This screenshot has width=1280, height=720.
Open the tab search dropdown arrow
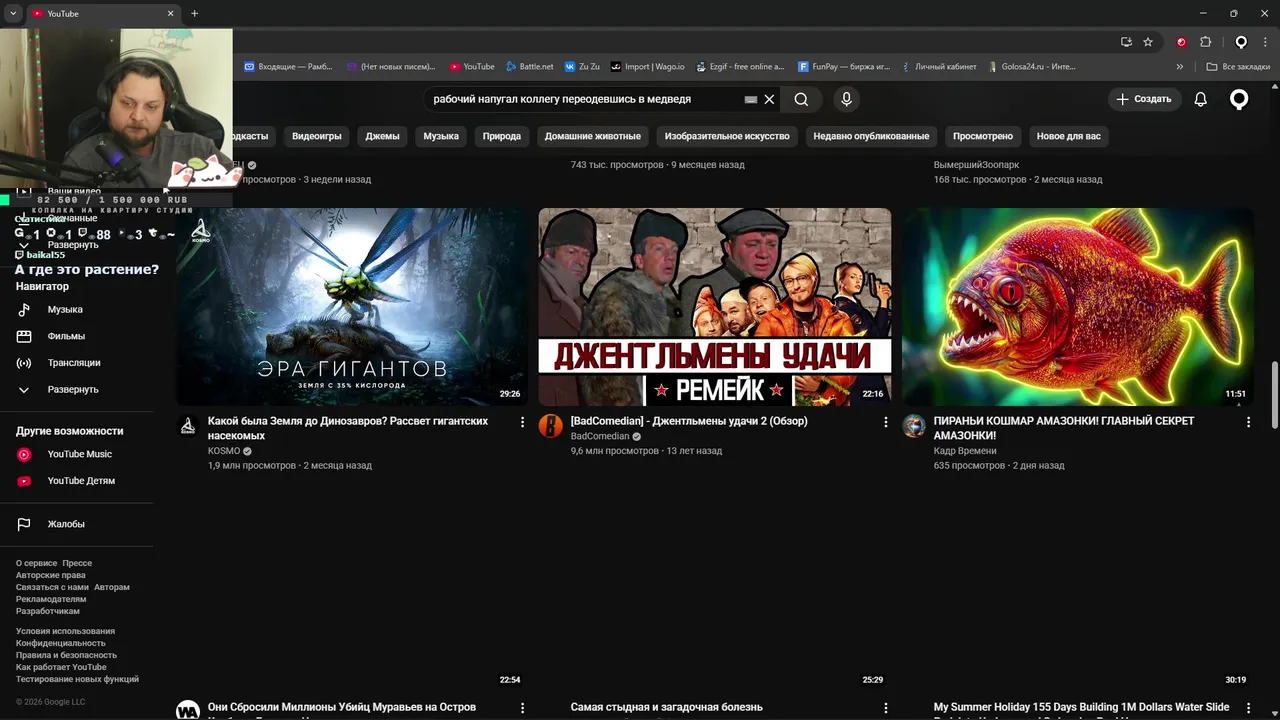coord(13,13)
